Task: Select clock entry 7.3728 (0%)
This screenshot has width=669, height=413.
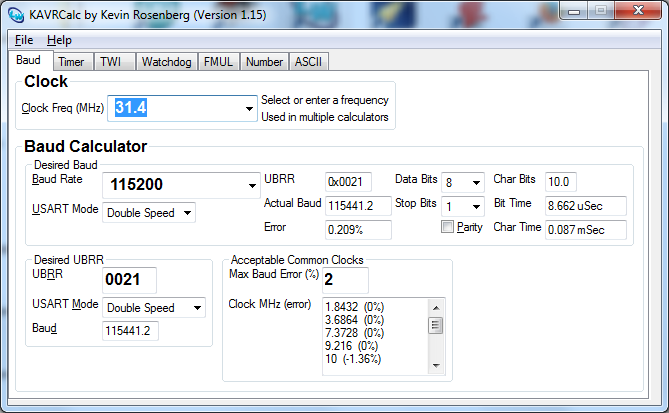Action: pyautogui.click(x=354, y=333)
